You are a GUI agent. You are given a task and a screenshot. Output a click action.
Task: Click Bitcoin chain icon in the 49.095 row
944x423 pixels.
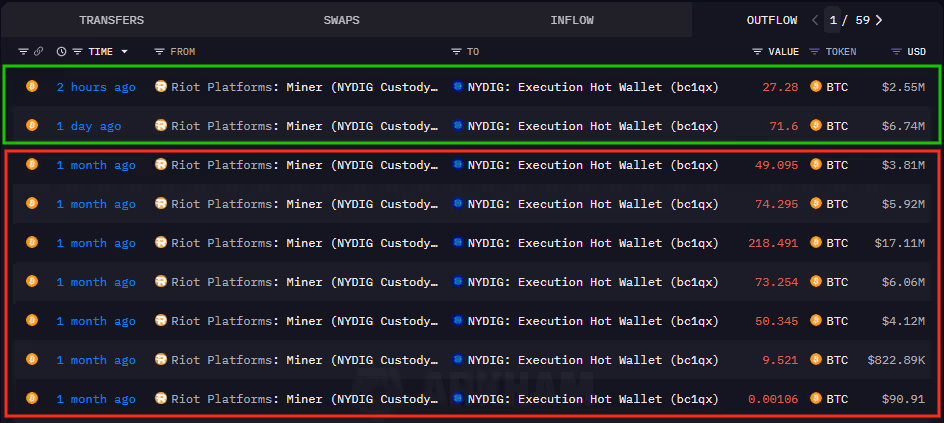pos(32,164)
